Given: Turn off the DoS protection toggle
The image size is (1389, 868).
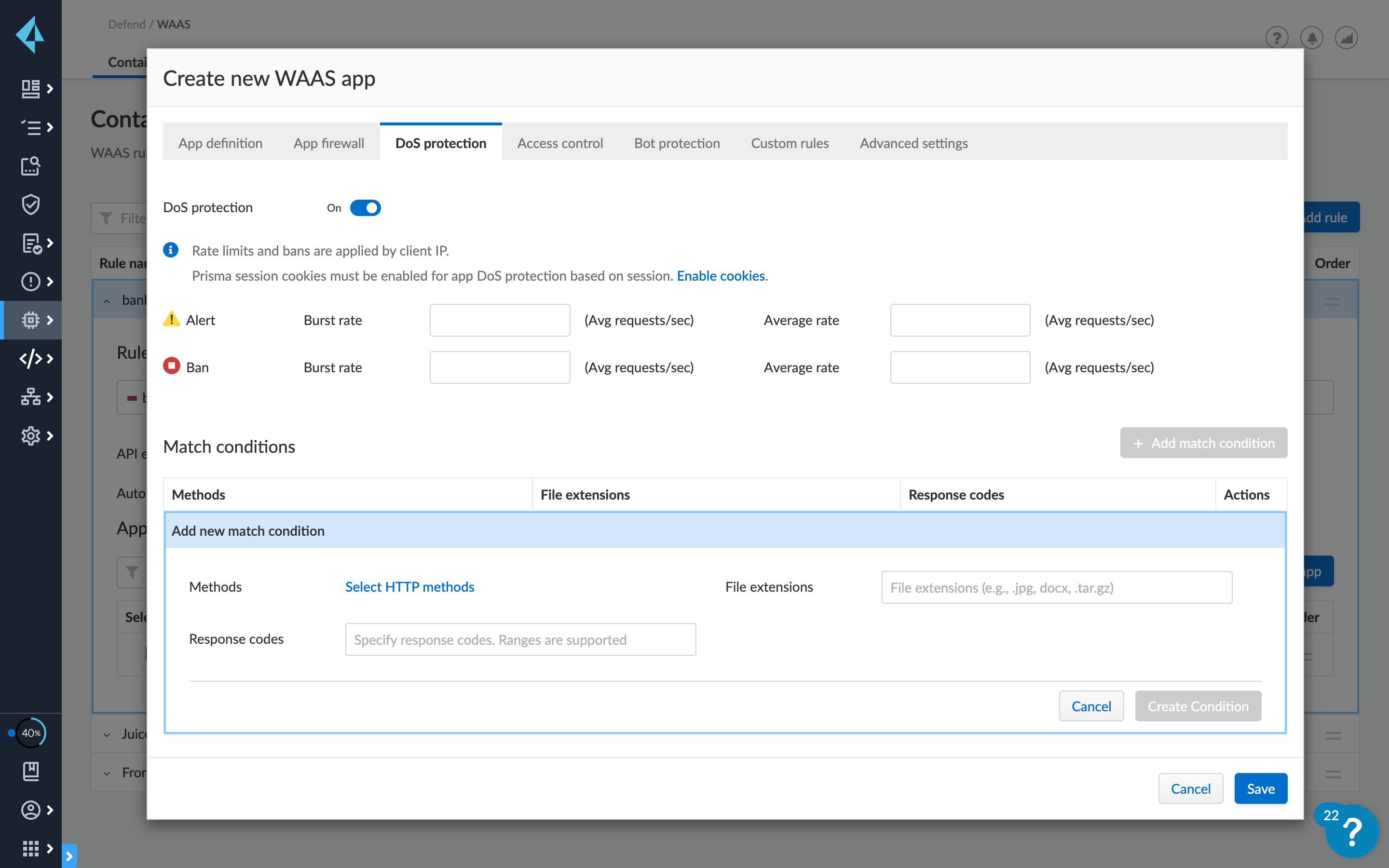Looking at the screenshot, I should 366,208.
